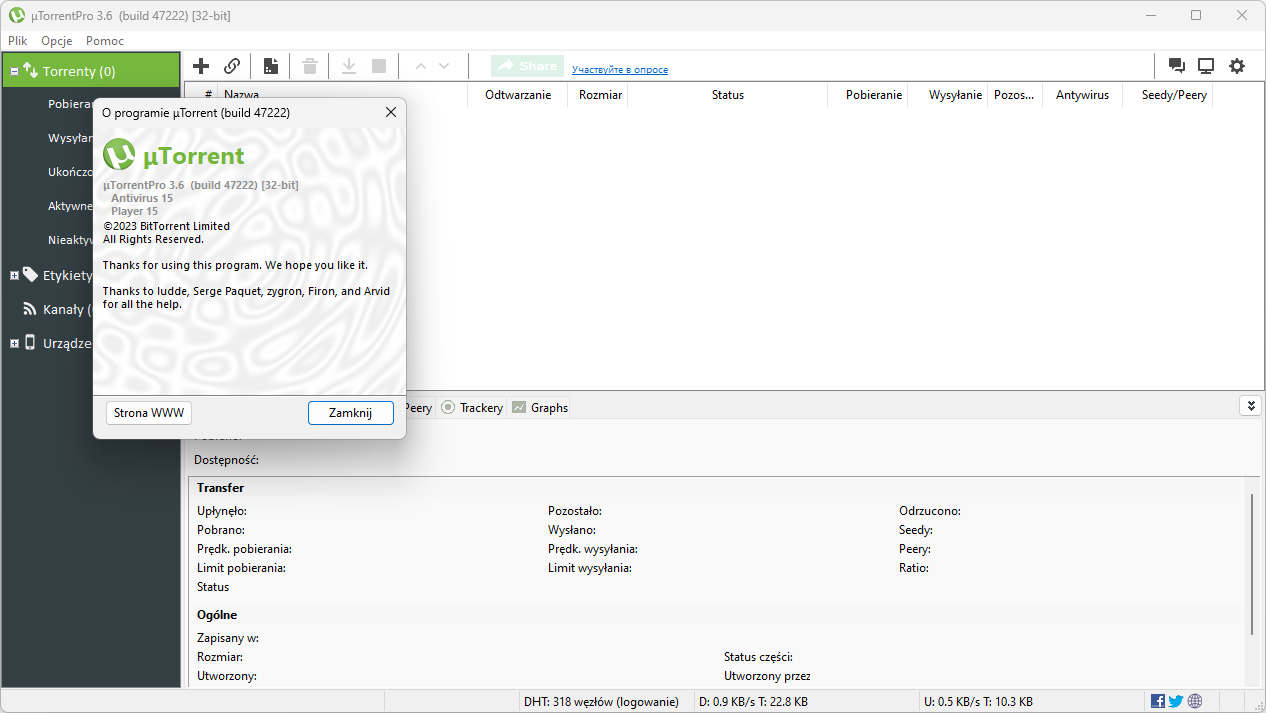Screen dimensions: 1266x713
Task: Open the Opcje menu
Action: point(57,41)
